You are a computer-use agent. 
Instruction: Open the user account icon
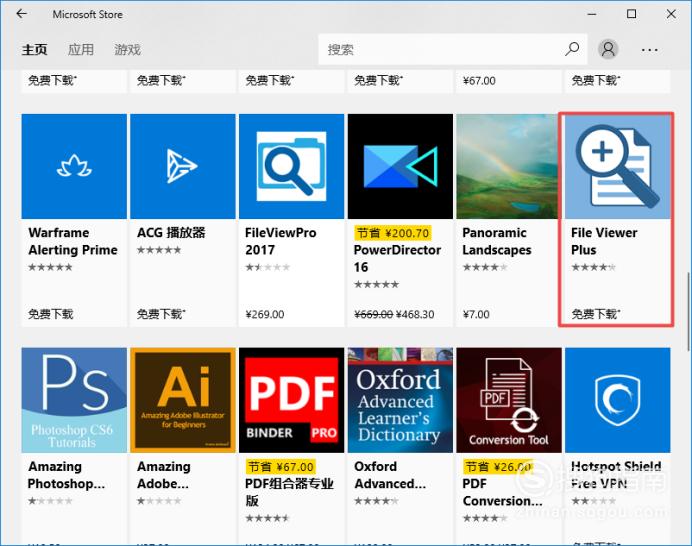click(608, 49)
